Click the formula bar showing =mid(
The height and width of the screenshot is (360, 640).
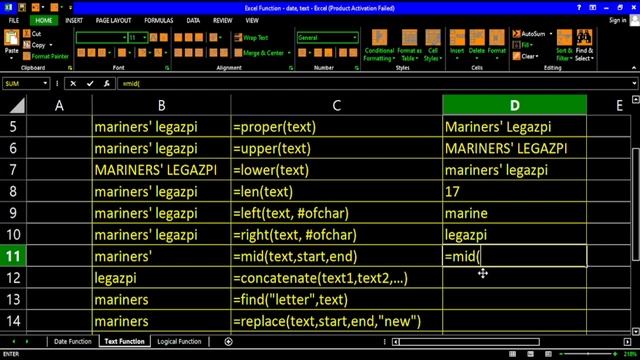pos(378,84)
